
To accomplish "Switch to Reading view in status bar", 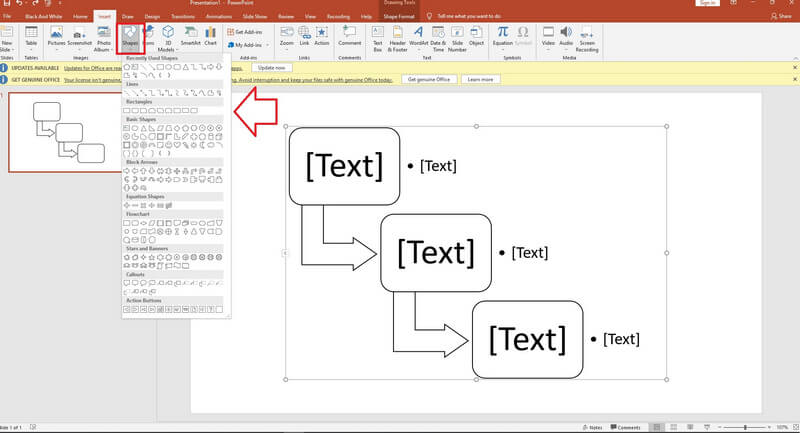I will click(x=690, y=427).
